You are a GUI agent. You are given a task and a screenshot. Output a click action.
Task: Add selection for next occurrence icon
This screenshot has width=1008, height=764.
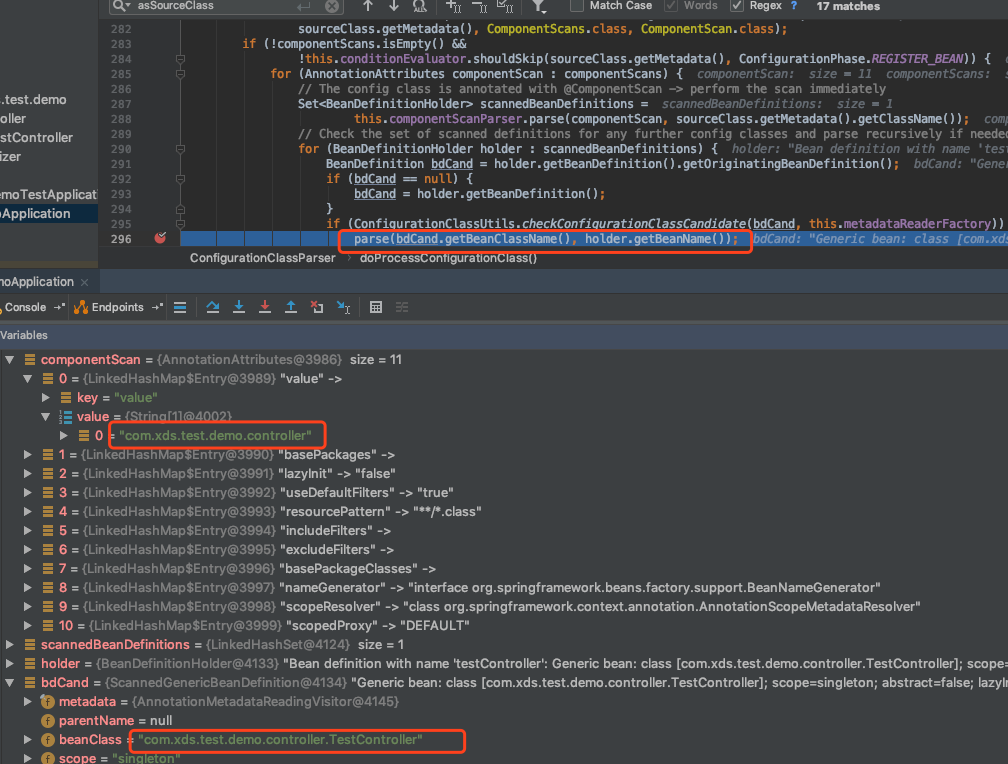pos(453,6)
